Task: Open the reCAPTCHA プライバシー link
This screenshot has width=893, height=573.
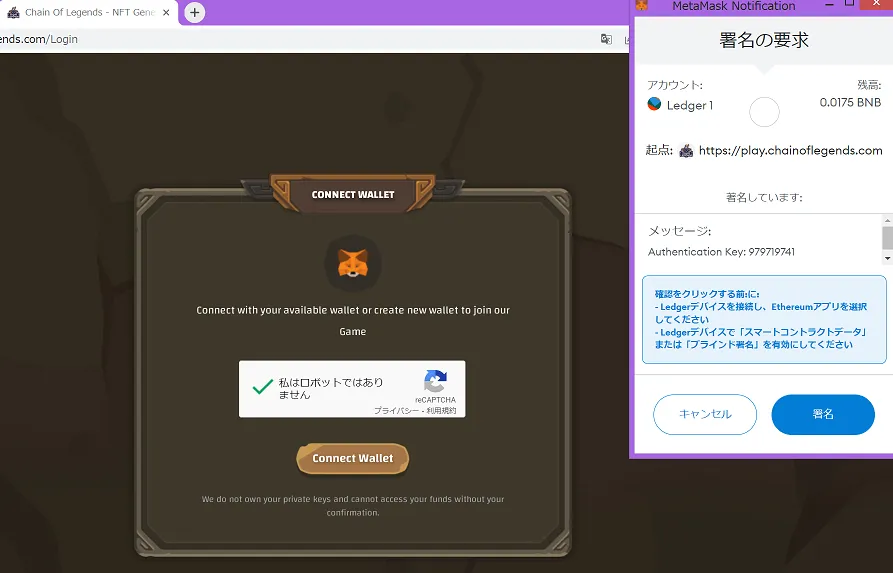Action: point(396,411)
